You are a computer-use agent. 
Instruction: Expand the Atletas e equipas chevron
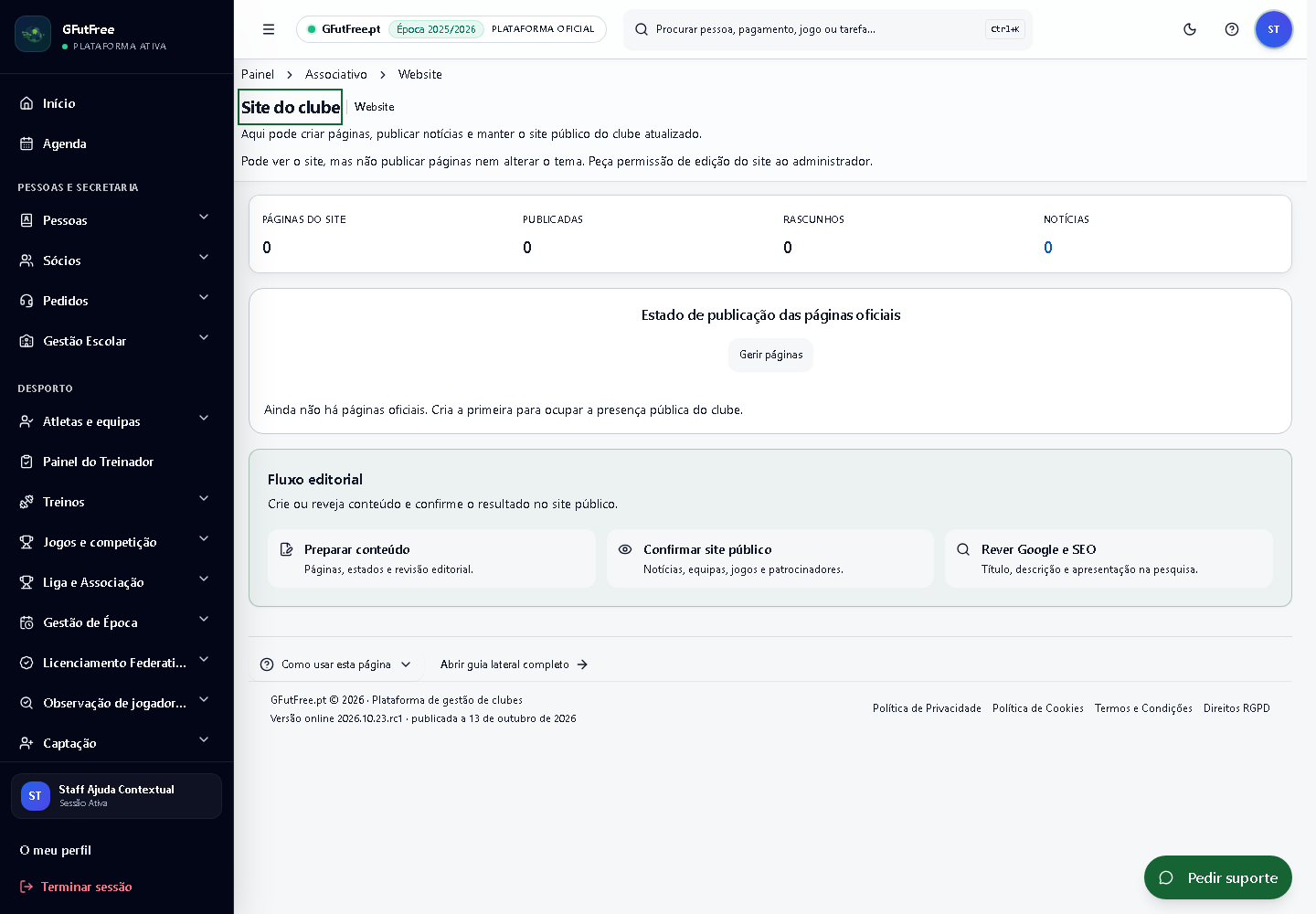(204, 418)
